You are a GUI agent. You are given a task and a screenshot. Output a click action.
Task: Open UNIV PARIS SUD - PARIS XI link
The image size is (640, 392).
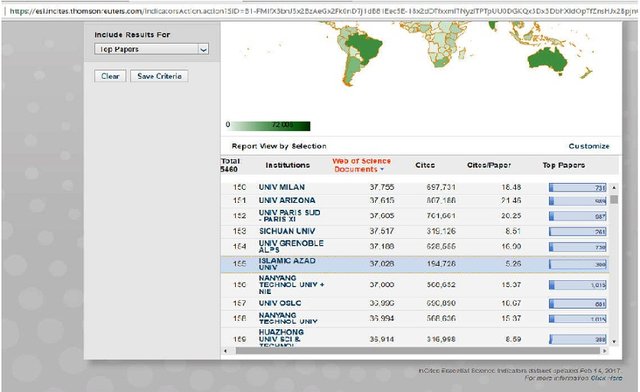pos(289,216)
